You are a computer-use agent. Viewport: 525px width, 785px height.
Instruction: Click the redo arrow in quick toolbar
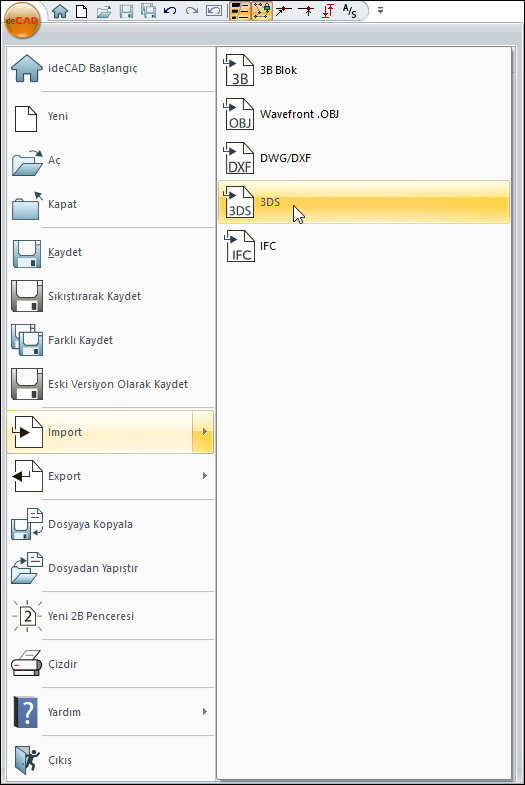pos(192,11)
